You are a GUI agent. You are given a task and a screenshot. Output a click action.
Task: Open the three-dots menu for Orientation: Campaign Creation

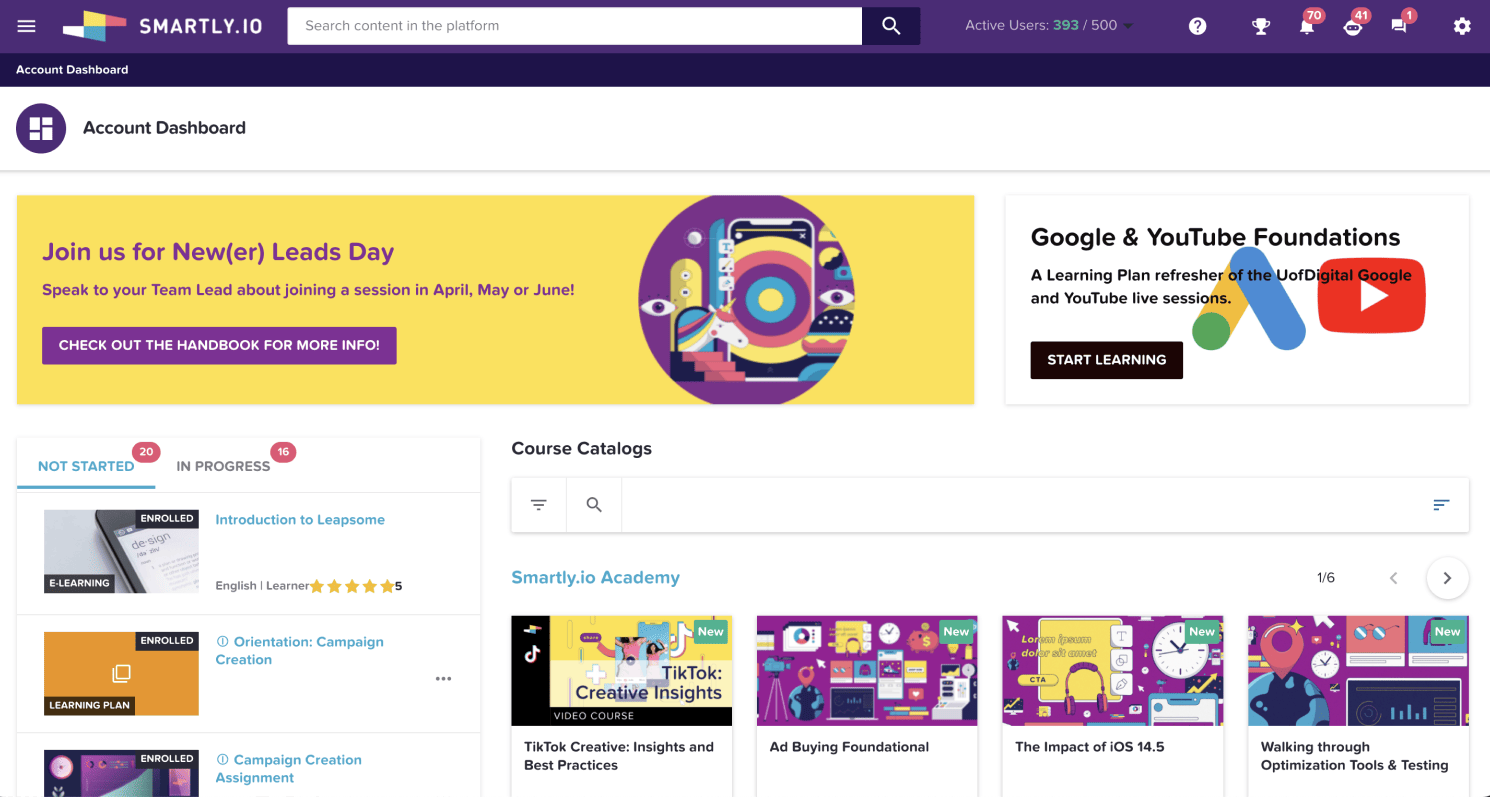[443, 679]
